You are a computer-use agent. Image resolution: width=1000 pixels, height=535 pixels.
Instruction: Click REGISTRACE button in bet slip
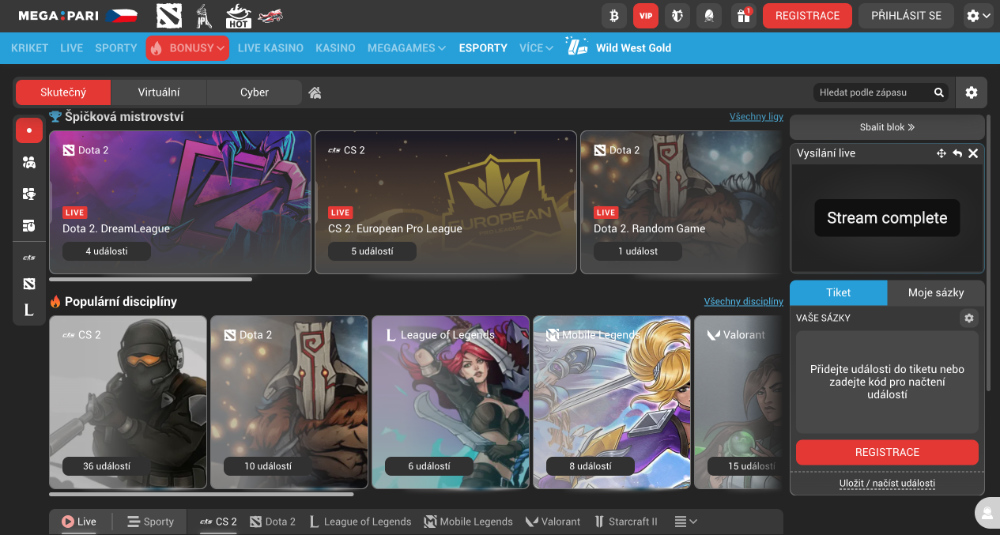[x=887, y=452]
